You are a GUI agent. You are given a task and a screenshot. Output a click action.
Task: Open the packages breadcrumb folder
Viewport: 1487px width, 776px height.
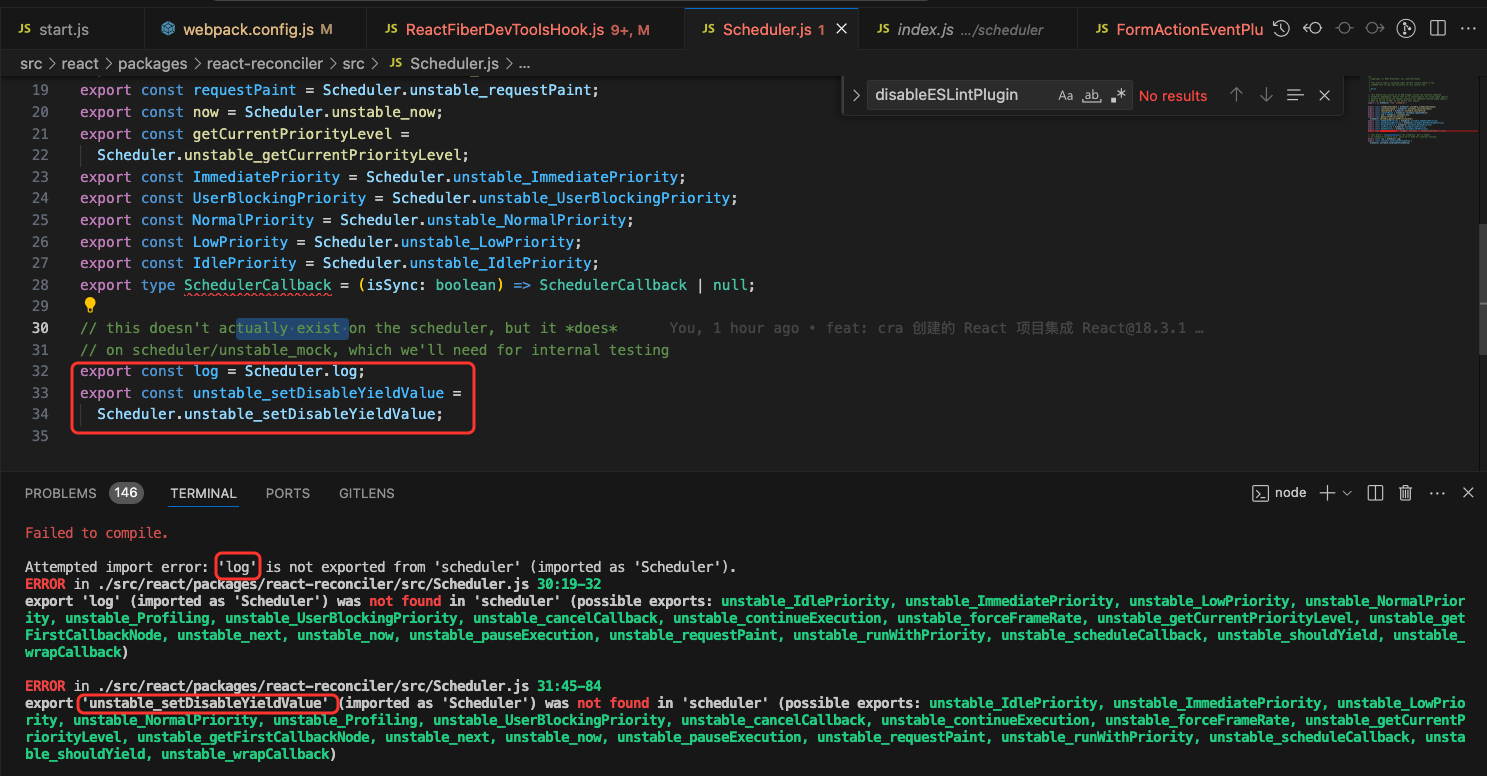(x=152, y=63)
